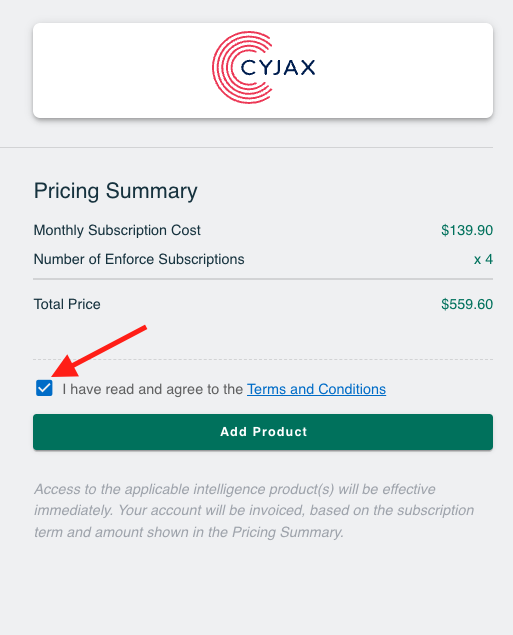Image resolution: width=513 pixels, height=635 pixels.
Task: Open the Terms and Conditions link
Action: 316,389
